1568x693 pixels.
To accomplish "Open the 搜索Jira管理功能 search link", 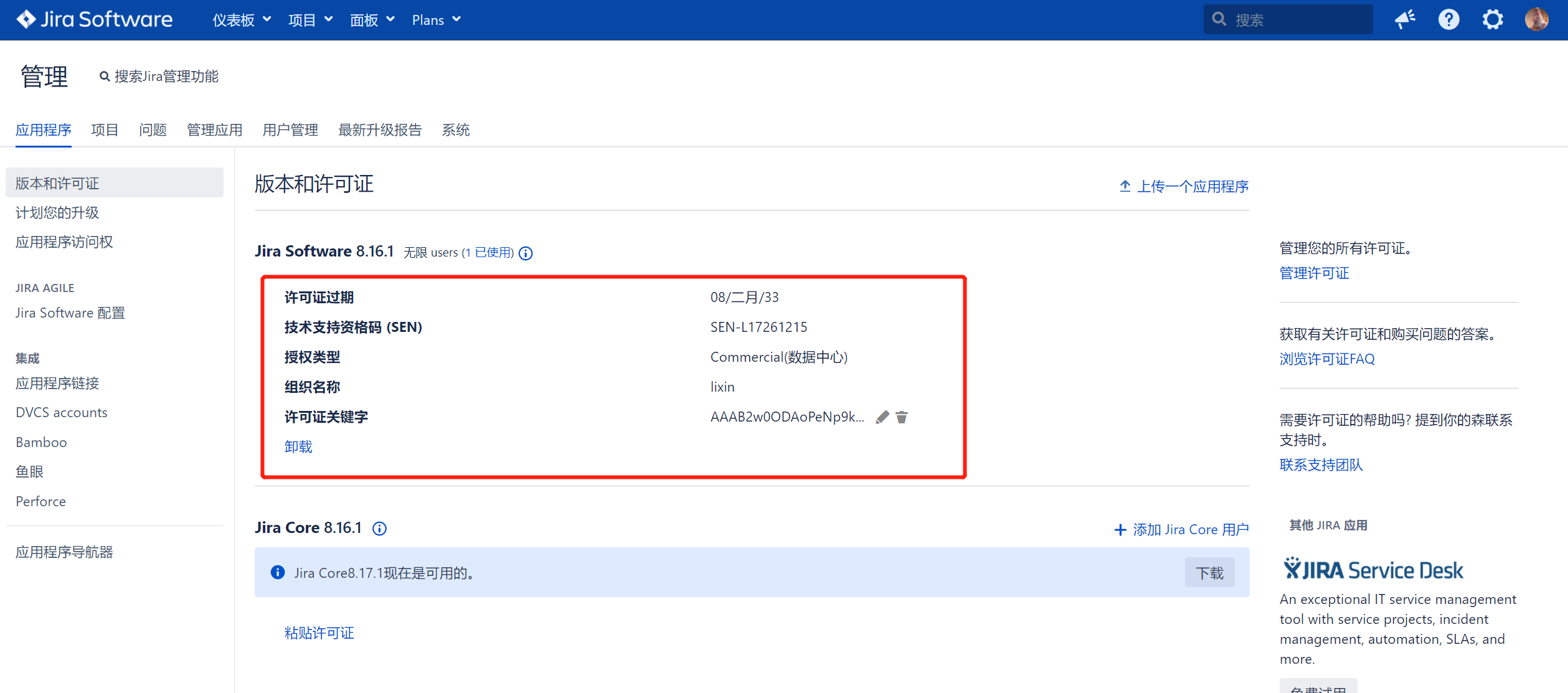I will pyautogui.click(x=159, y=77).
